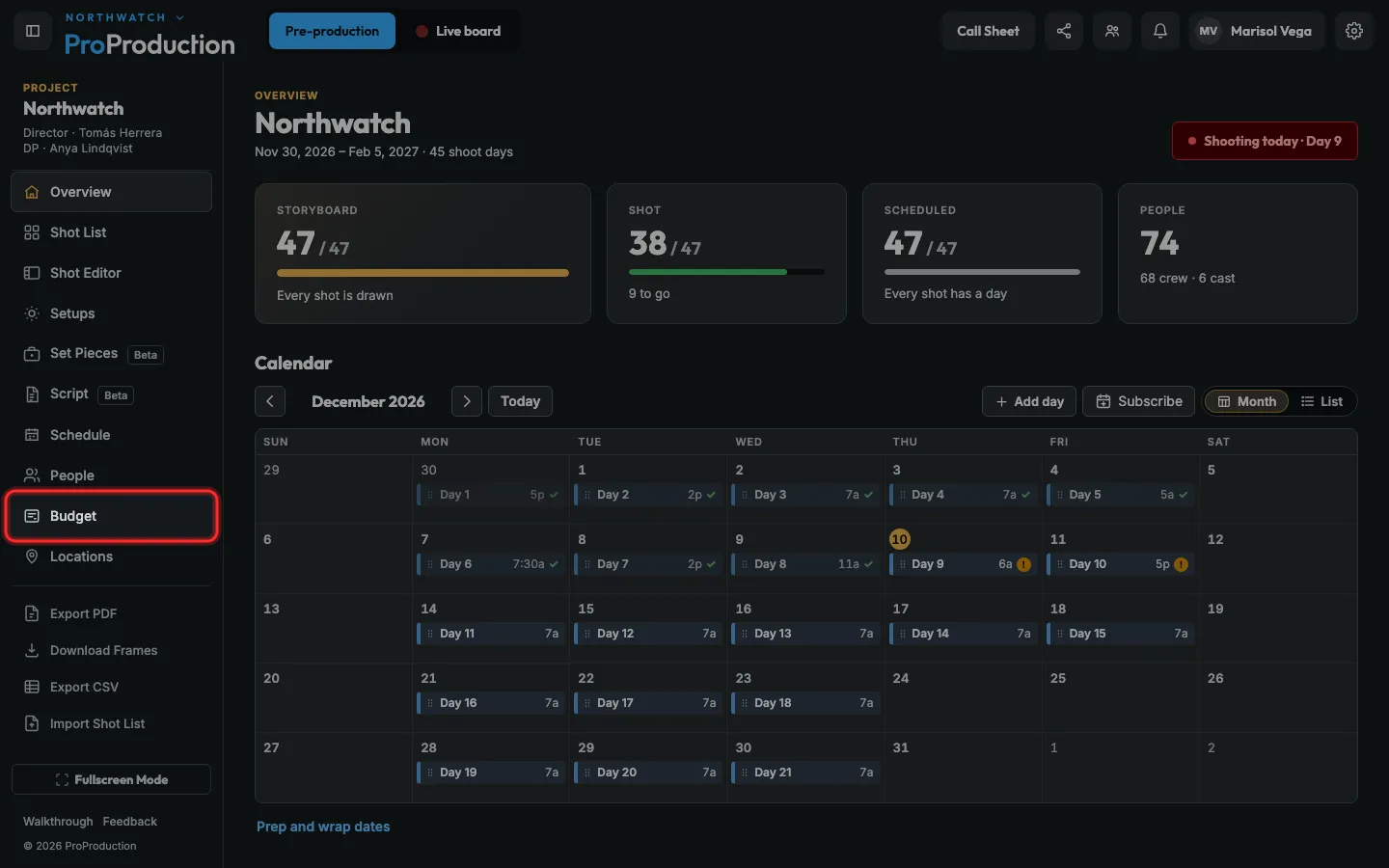Switch calendar to Month view
The image size is (1389, 868).
pos(1246,401)
